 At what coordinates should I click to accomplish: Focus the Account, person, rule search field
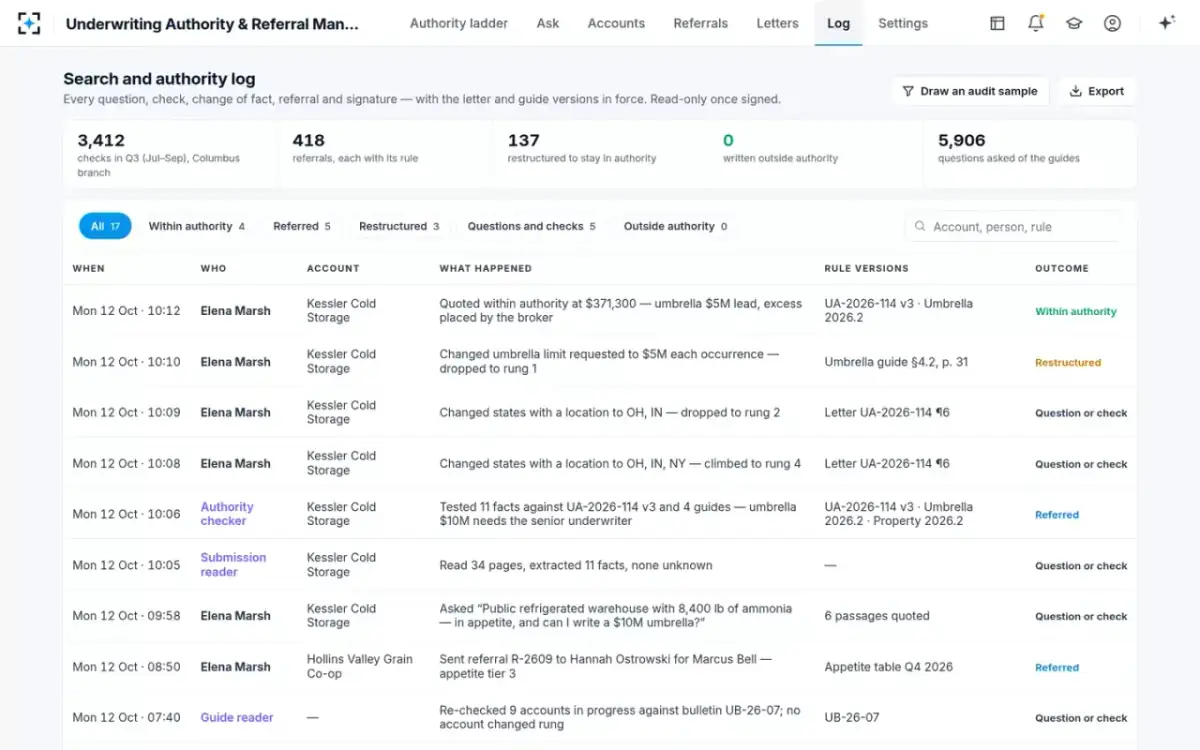click(x=1012, y=227)
